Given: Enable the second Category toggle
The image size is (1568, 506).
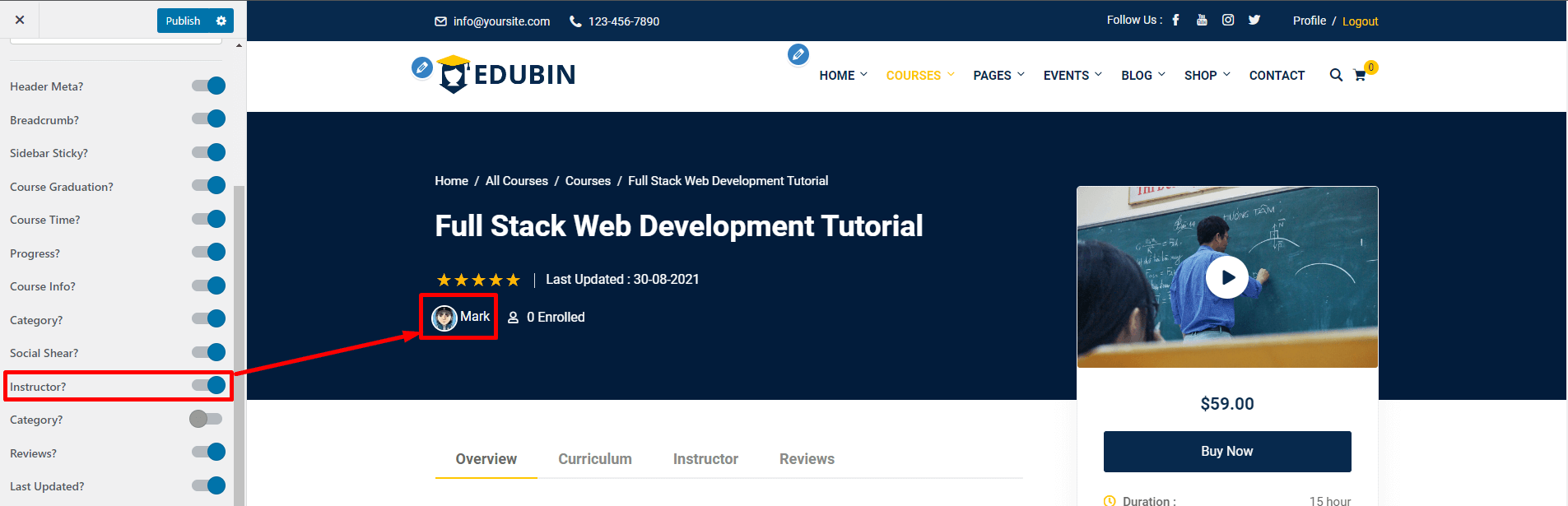Looking at the screenshot, I should click(206, 420).
